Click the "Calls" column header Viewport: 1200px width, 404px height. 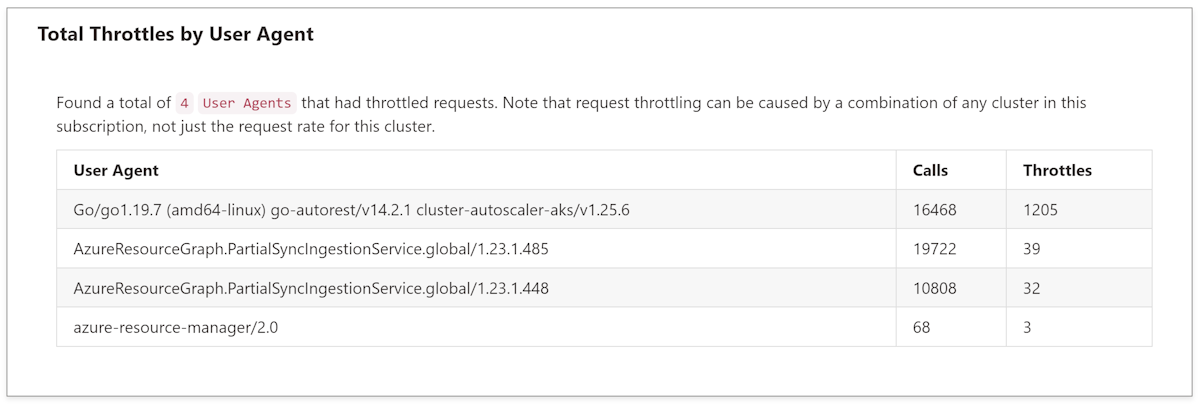tap(930, 170)
